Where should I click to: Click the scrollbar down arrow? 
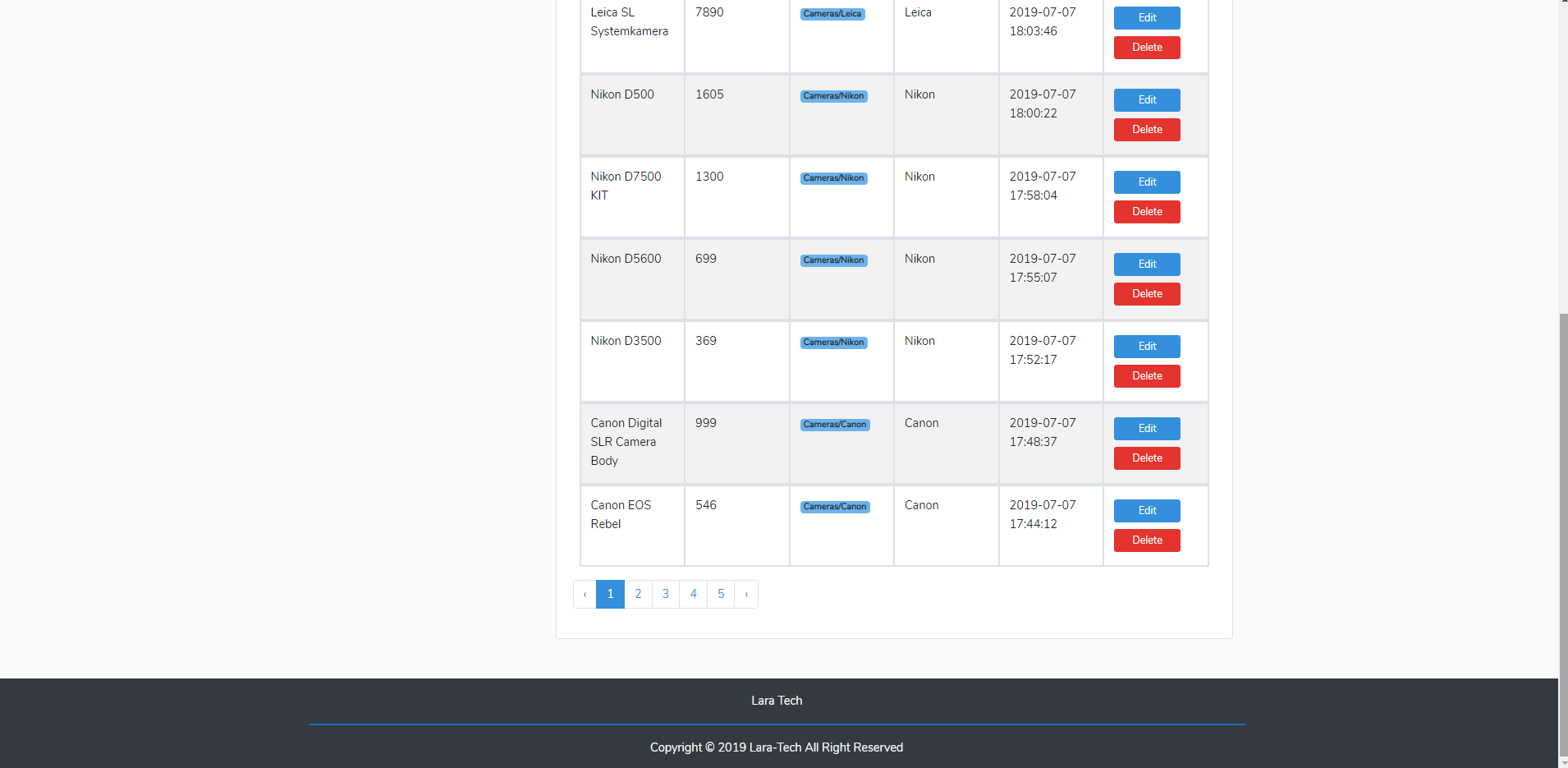pyautogui.click(x=1563, y=762)
